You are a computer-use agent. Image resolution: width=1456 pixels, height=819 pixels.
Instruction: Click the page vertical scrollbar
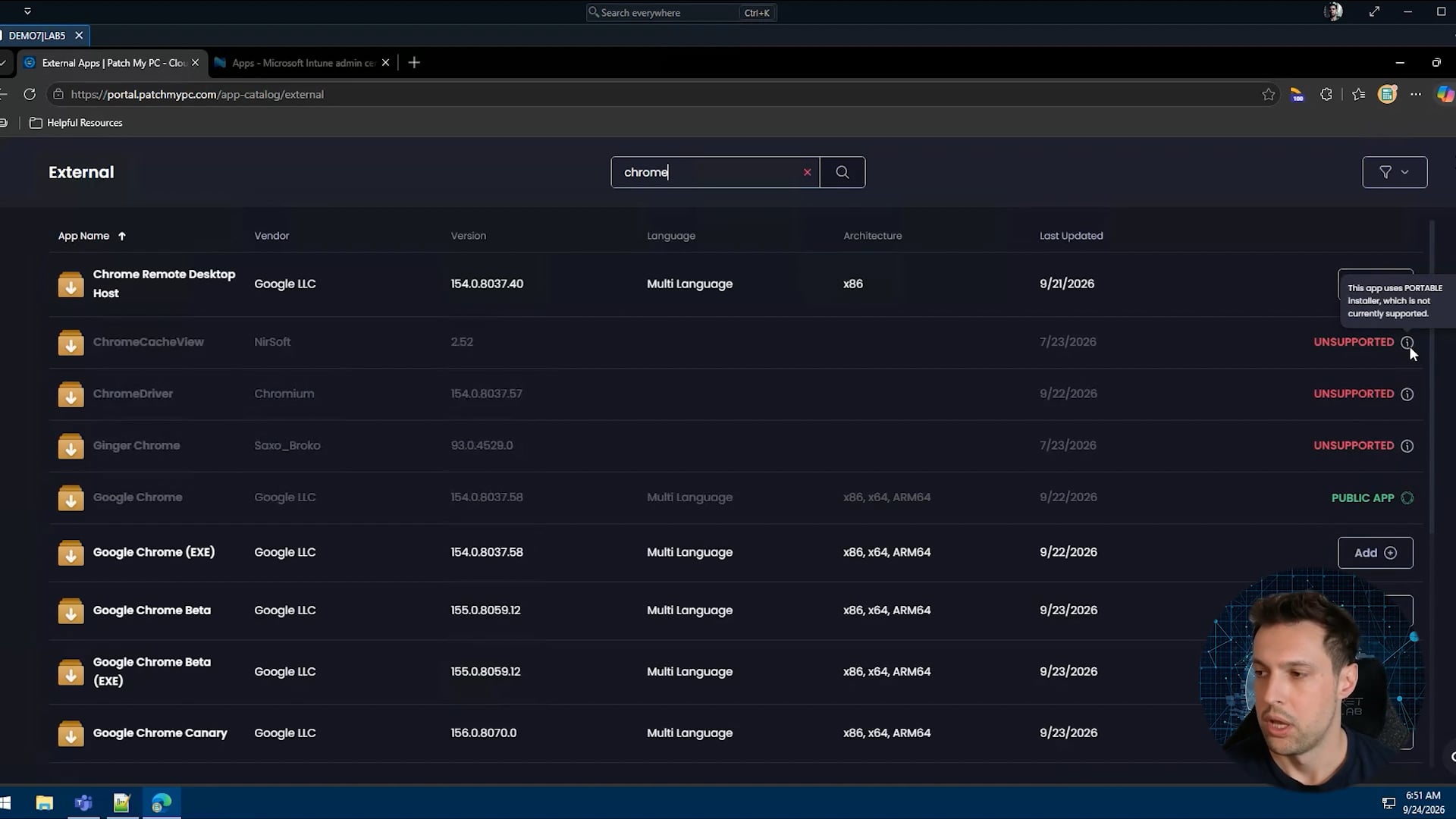coord(1432,377)
